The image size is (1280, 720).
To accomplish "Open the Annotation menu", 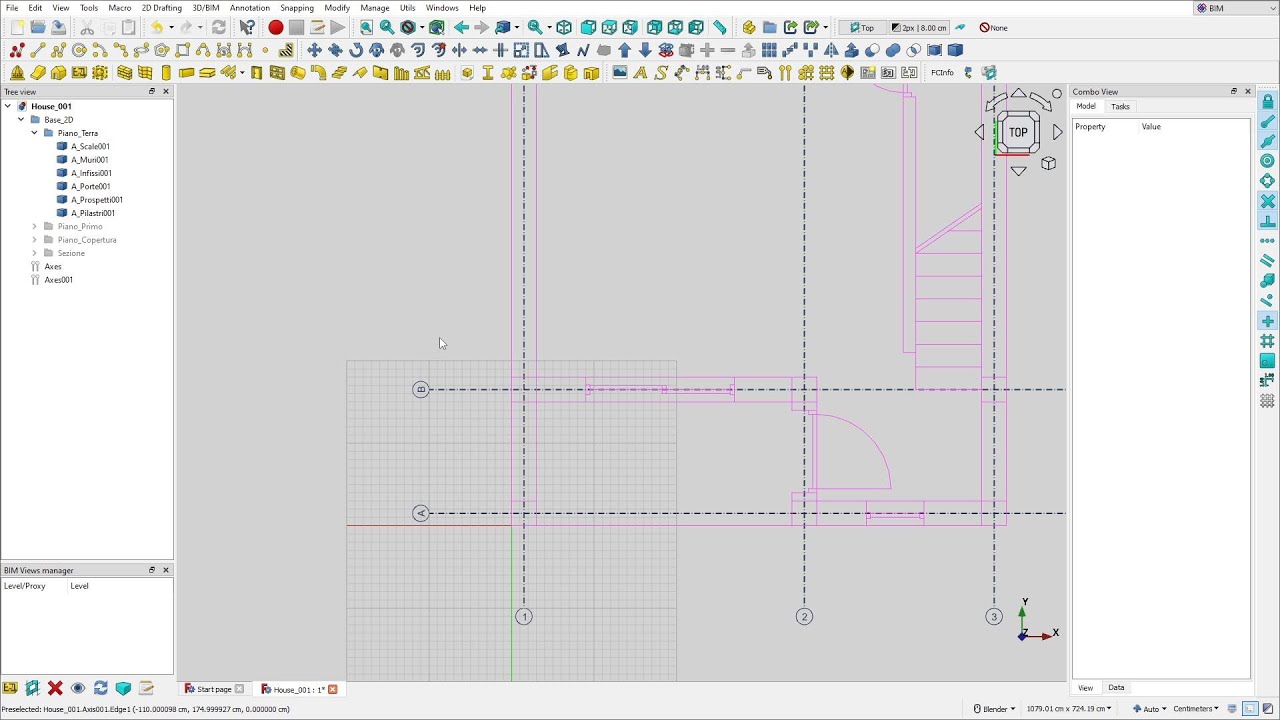I will coord(249,8).
